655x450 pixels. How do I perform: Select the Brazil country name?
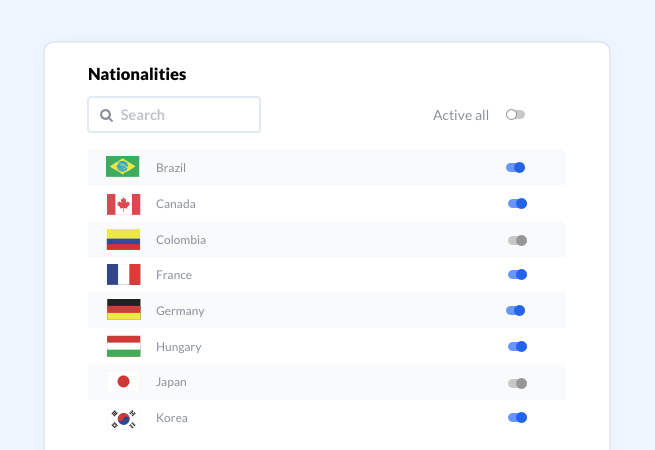tap(171, 168)
